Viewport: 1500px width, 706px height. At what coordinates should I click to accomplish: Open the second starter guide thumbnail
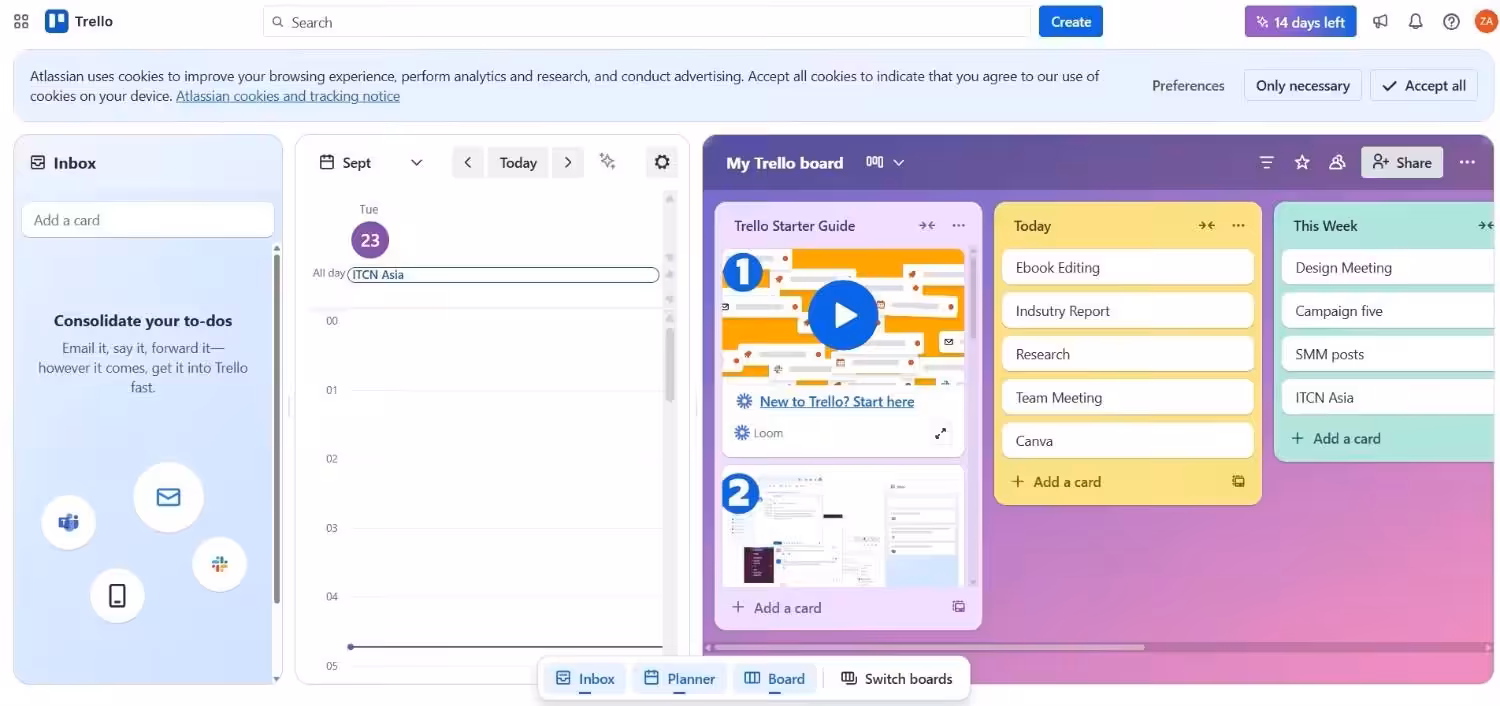click(x=843, y=526)
